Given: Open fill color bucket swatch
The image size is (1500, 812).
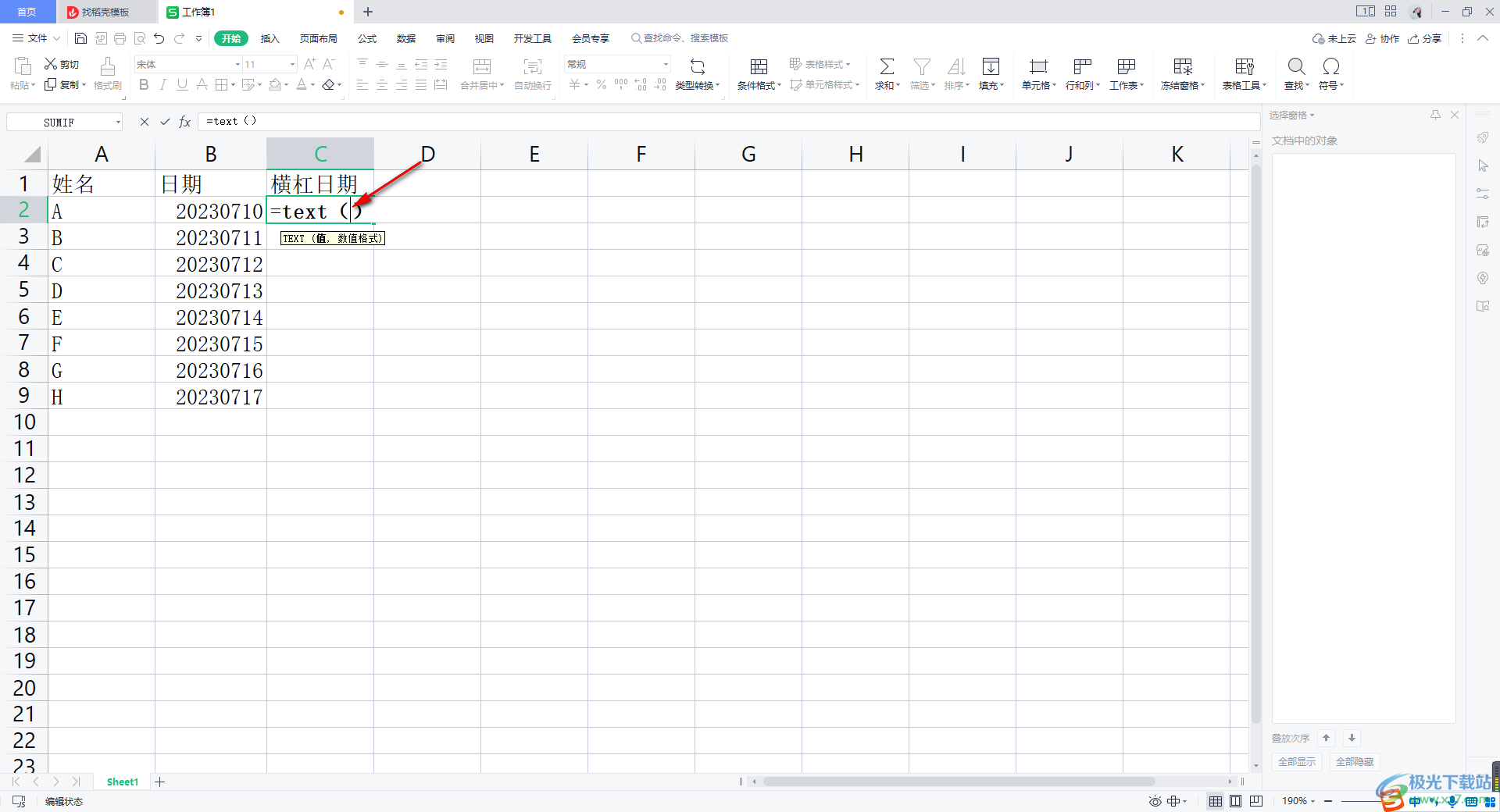Looking at the screenshot, I should pos(275,84).
